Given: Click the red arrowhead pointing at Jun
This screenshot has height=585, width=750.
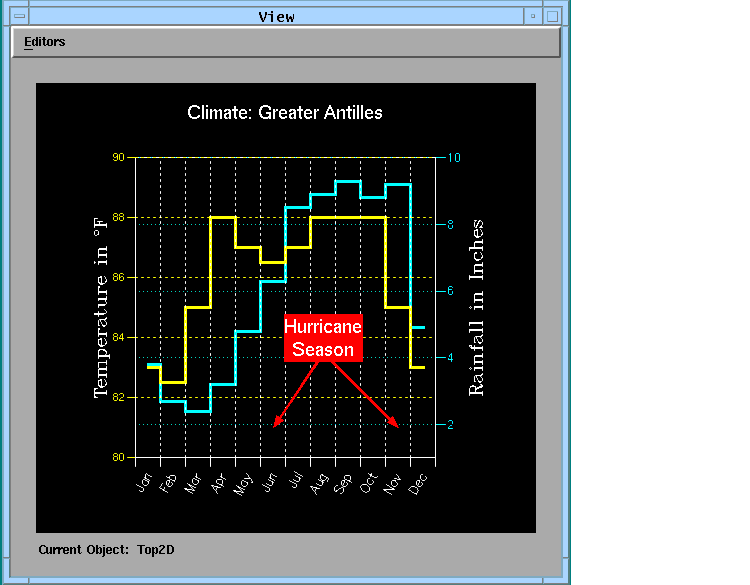Looking at the screenshot, I should (277, 423).
